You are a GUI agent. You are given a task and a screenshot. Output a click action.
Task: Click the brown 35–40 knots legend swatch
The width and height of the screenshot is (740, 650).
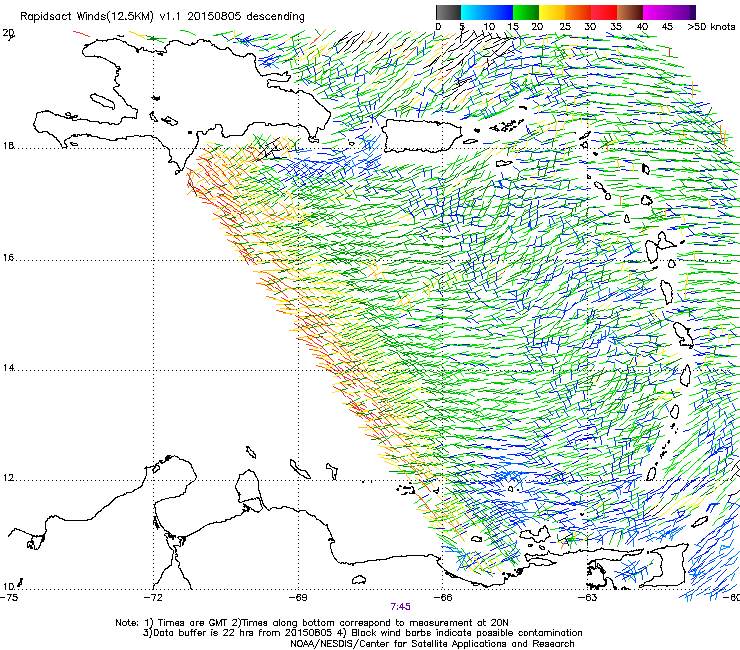tap(630, 12)
